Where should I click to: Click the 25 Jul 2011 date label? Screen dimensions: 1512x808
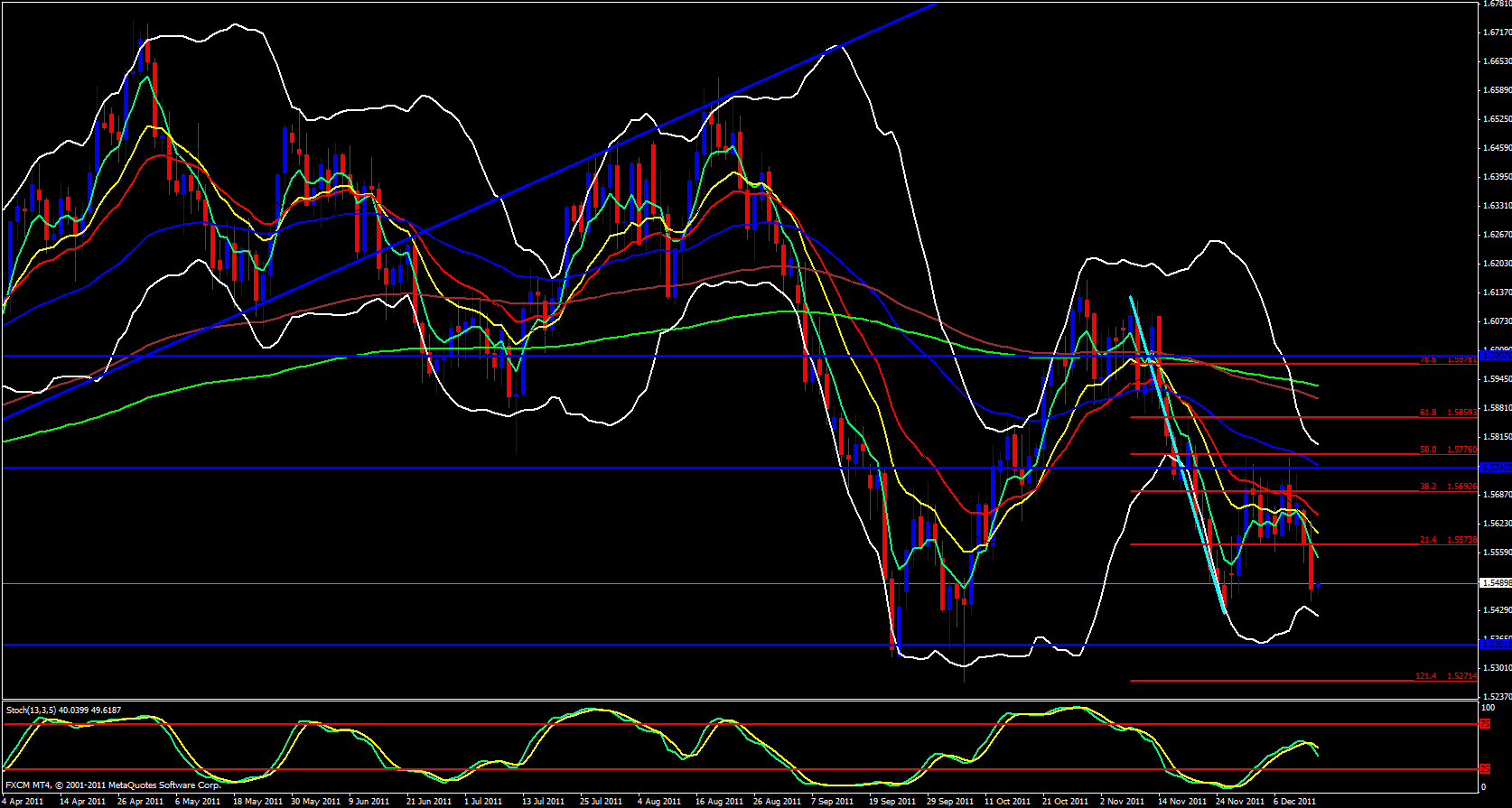tap(601, 802)
